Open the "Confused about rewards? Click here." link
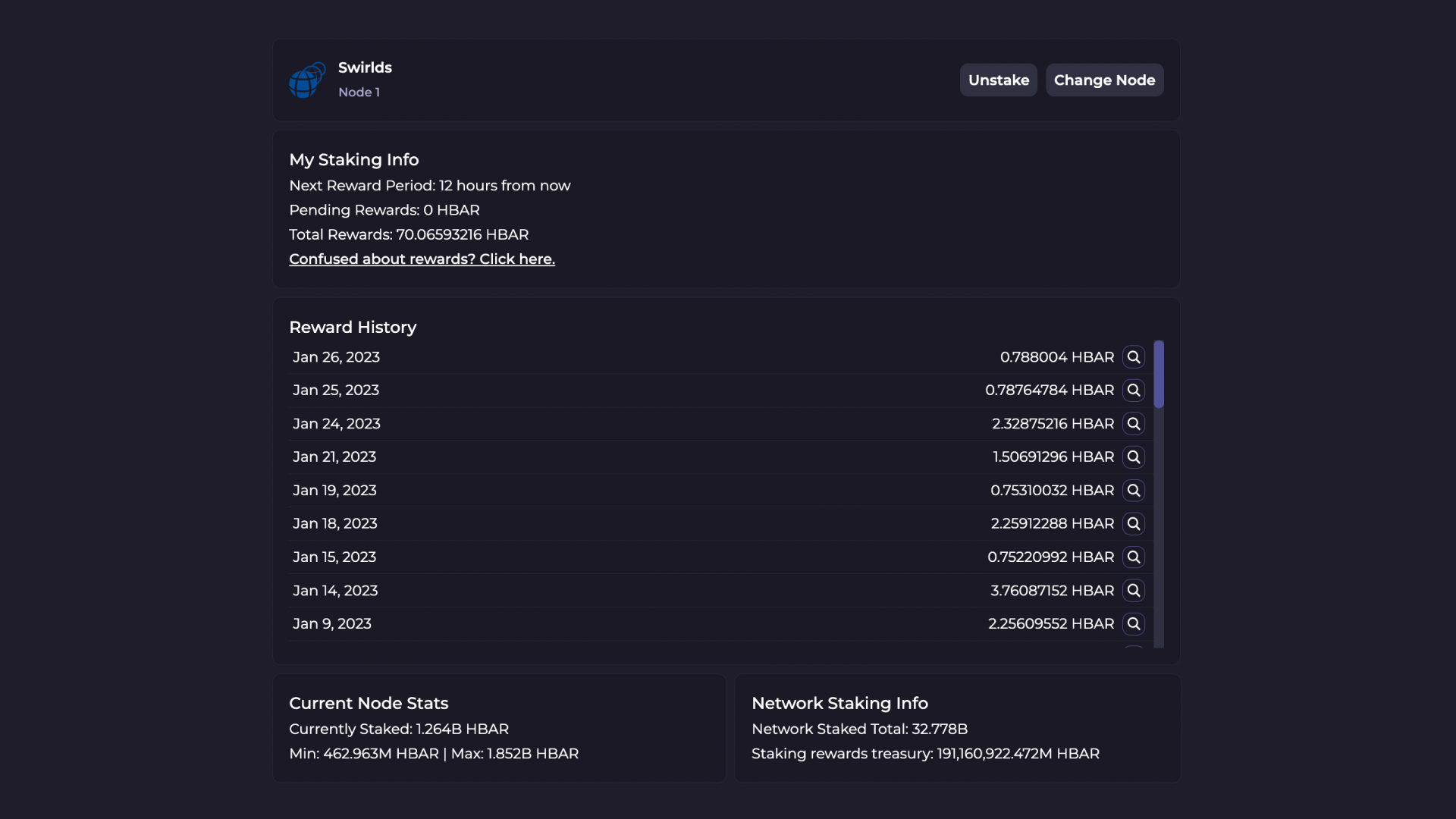 coord(422,259)
